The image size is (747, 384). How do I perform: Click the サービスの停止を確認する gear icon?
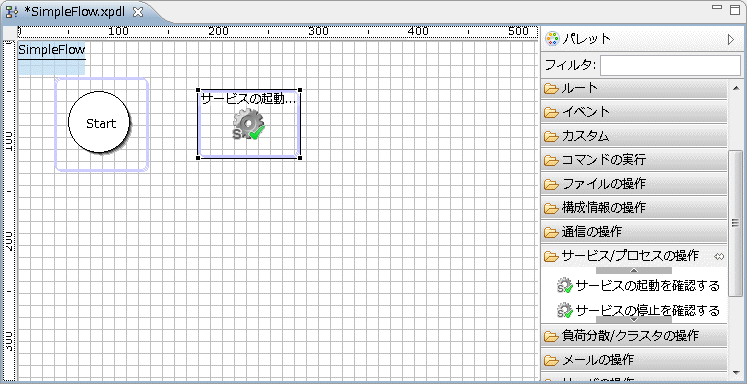(565, 311)
